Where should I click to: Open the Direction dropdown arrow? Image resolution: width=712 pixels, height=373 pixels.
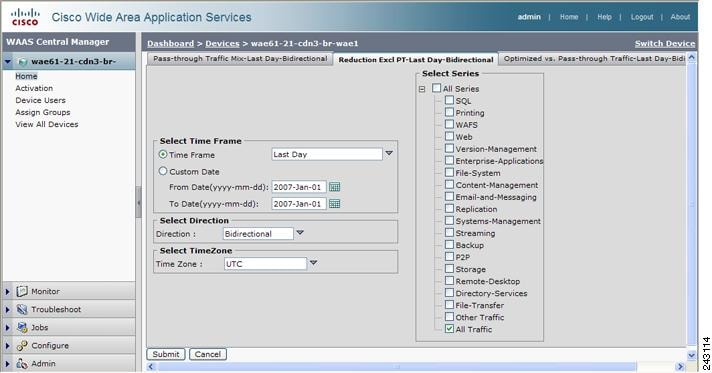point(300,233)
